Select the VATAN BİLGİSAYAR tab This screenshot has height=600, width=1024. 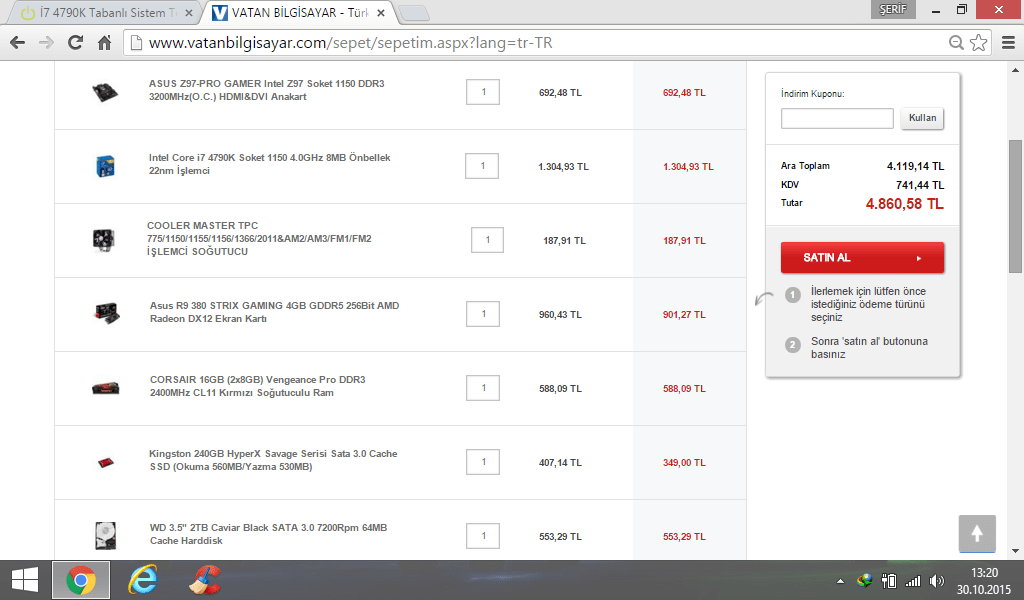click(297, 12)
